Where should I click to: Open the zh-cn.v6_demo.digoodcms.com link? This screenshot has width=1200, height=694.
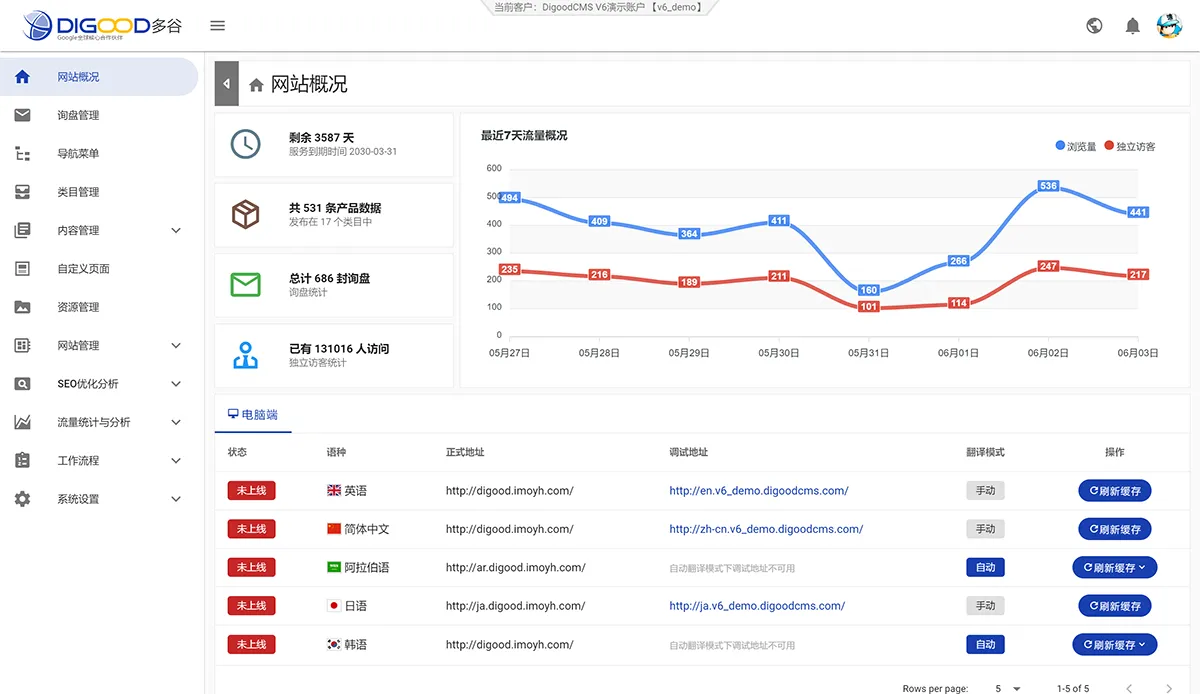tap(766, 529)
